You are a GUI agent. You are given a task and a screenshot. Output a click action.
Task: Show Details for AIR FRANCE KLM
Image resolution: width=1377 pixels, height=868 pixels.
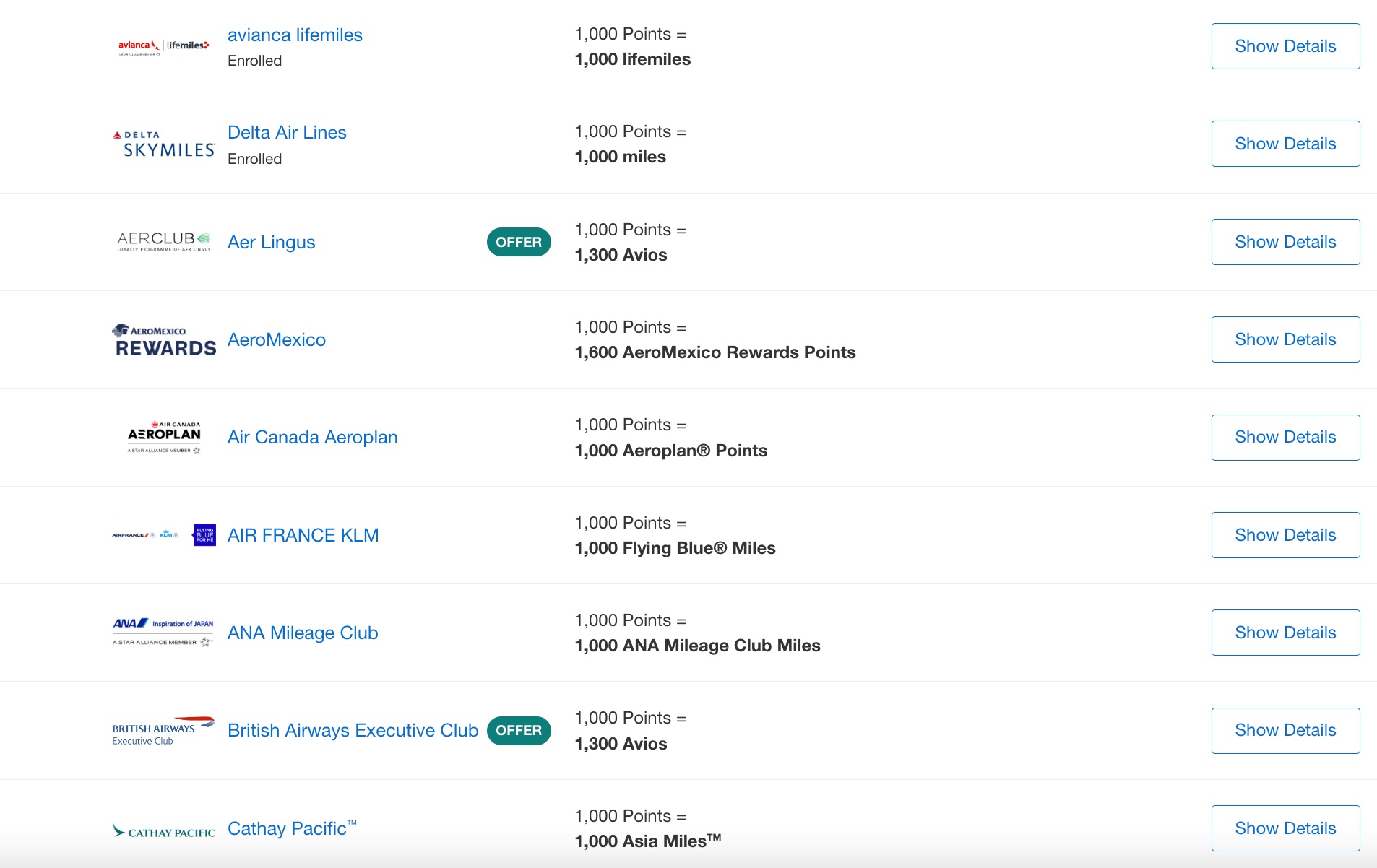pos(1285,534)
